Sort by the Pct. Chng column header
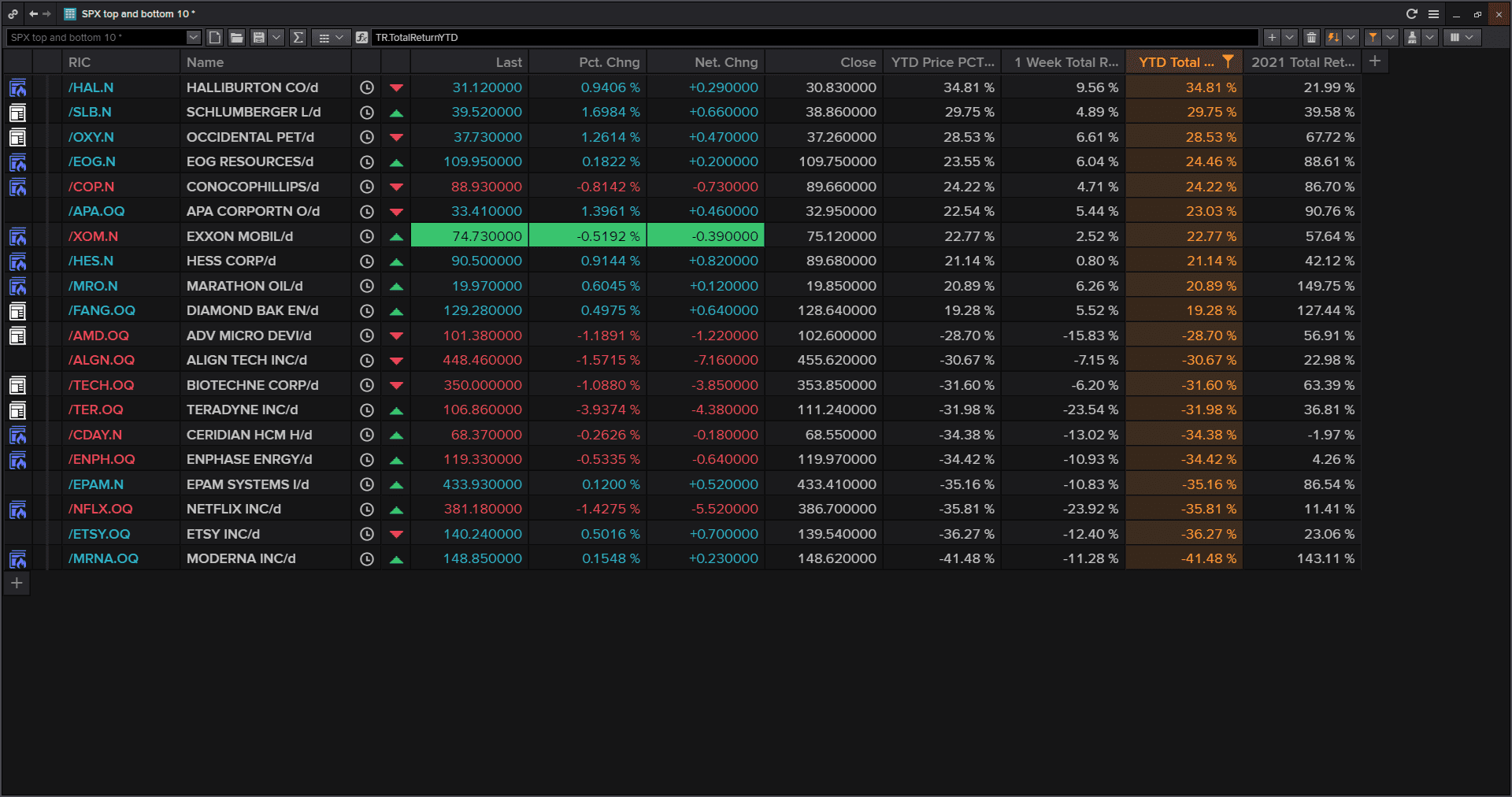Image resolution: width=1512 pixels, height=797 pixels. coord(587,62)
